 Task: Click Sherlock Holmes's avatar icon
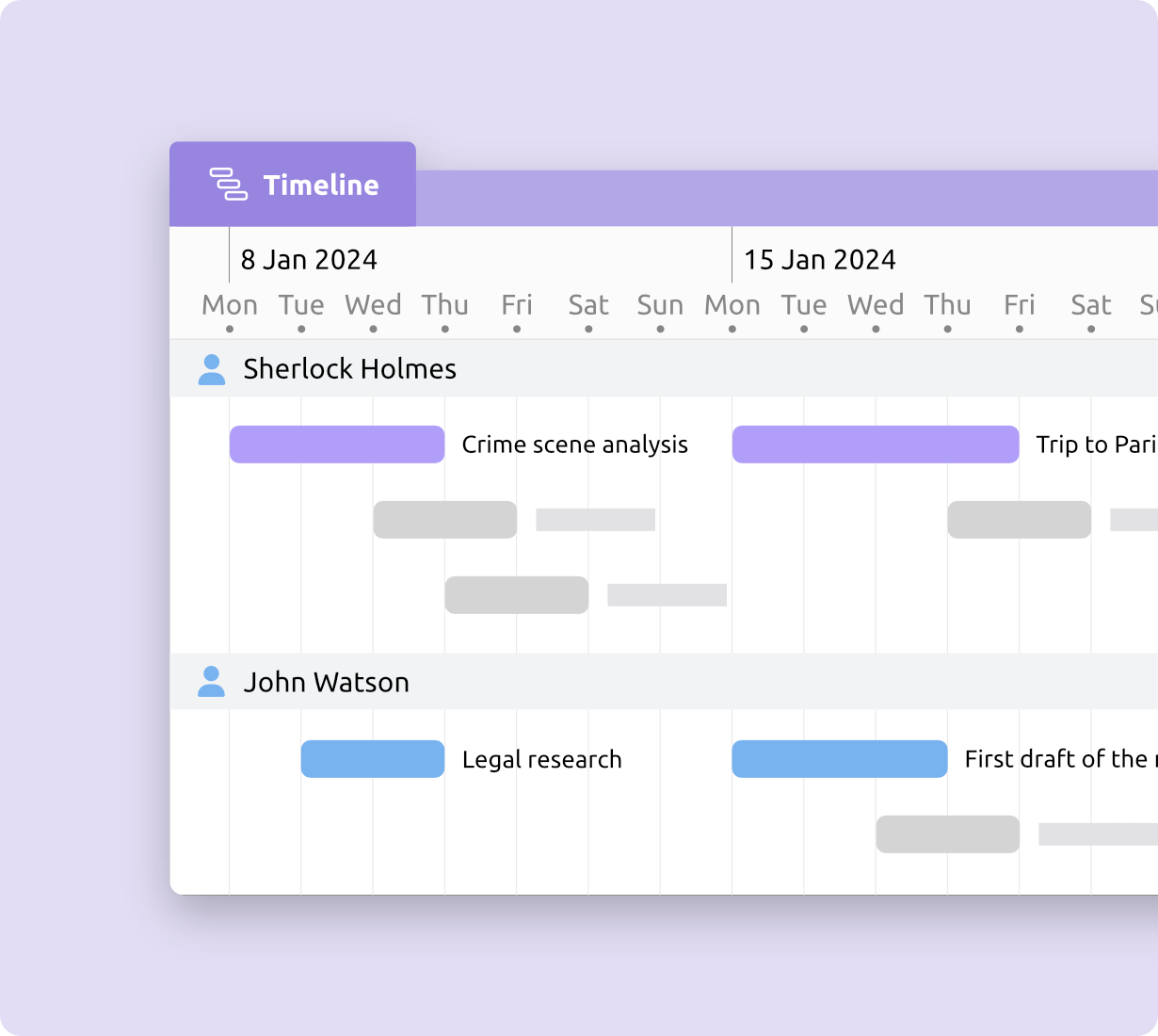pyautogui.click(x=212, y=369)
